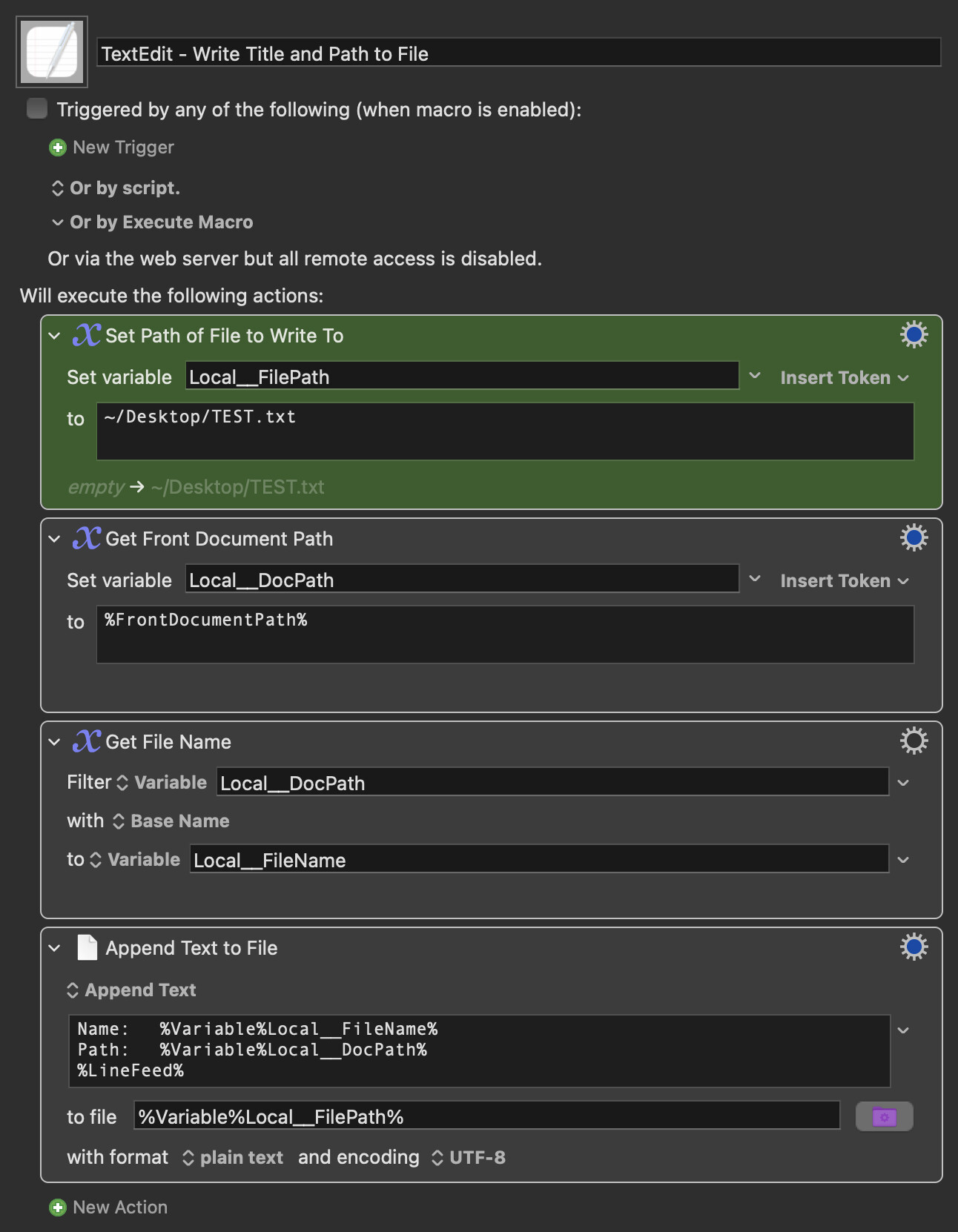
Task: Open variable dropdown next to Local__DocPath set field
Action: point(755,579)
